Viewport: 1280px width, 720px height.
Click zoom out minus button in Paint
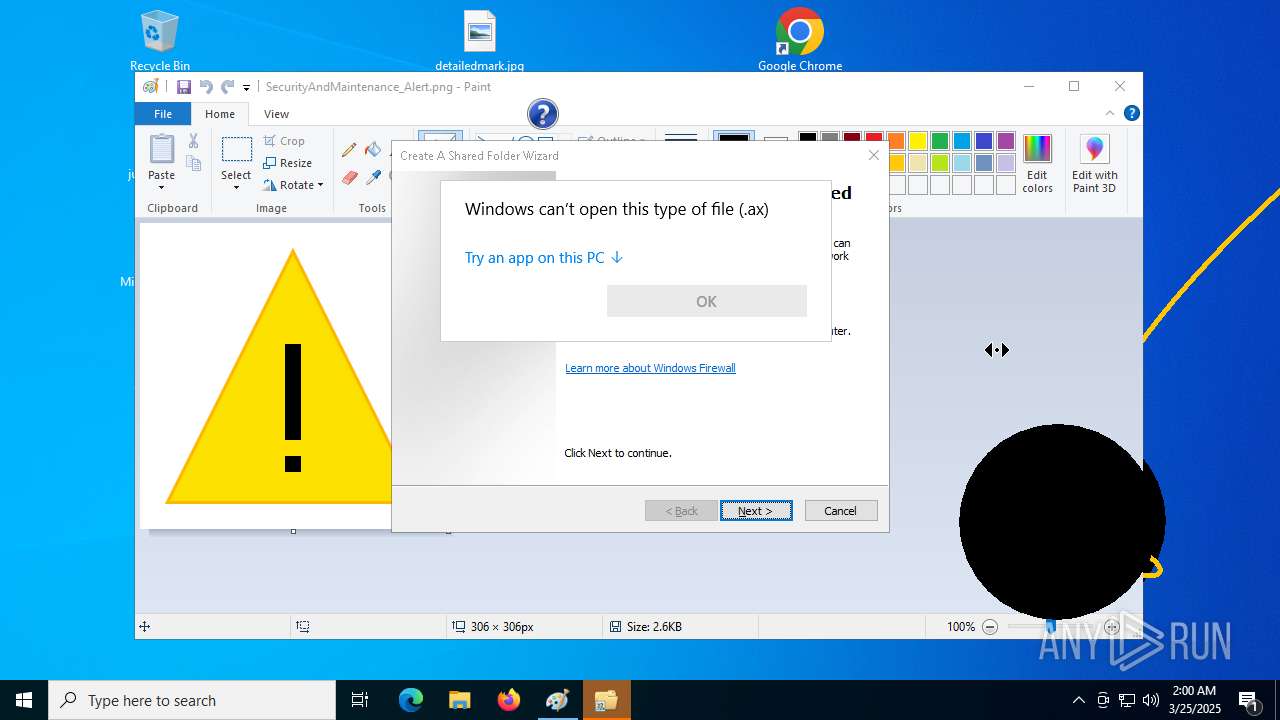click(x=990, y=627)
